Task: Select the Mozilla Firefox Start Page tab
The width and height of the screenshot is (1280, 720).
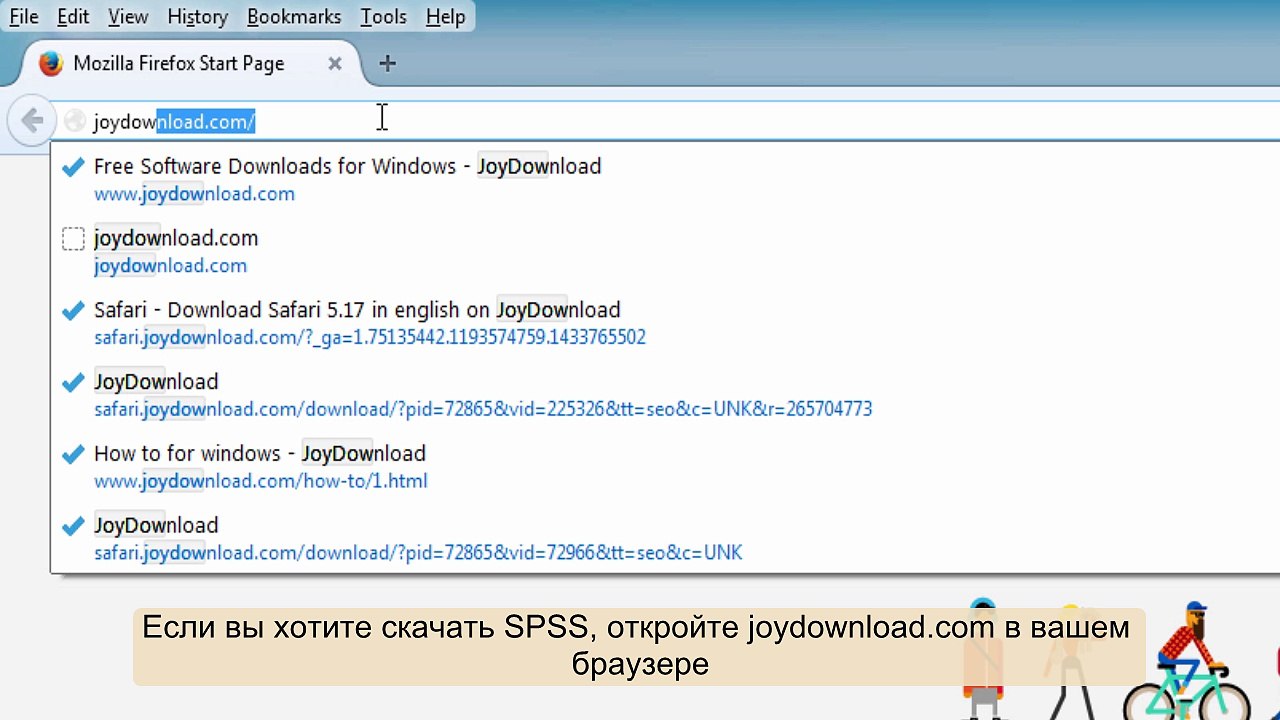Action: [190, 64]
